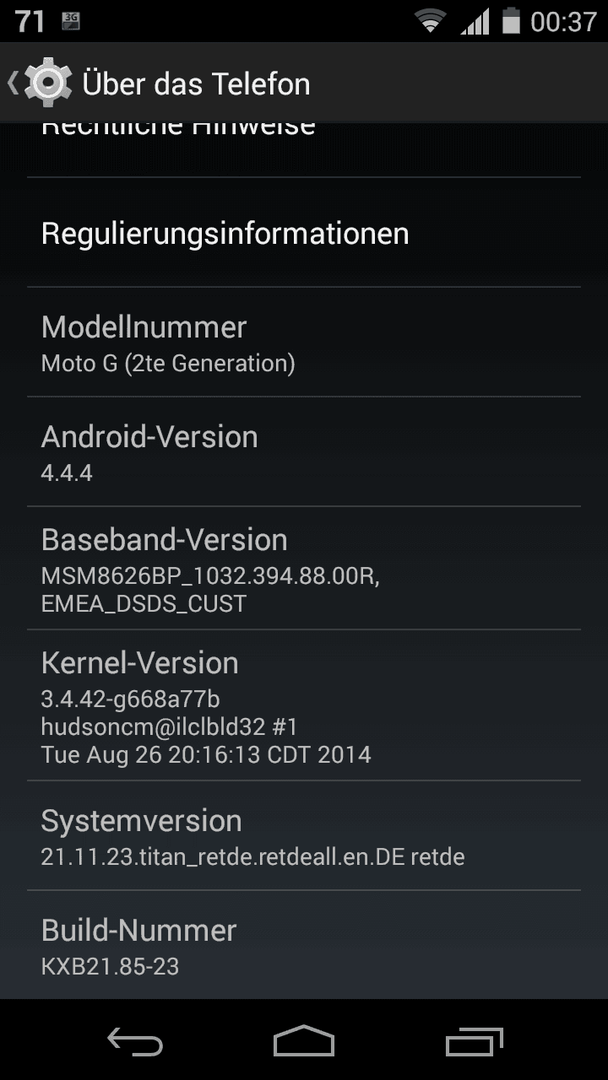Tap the battery status icon

511,21
